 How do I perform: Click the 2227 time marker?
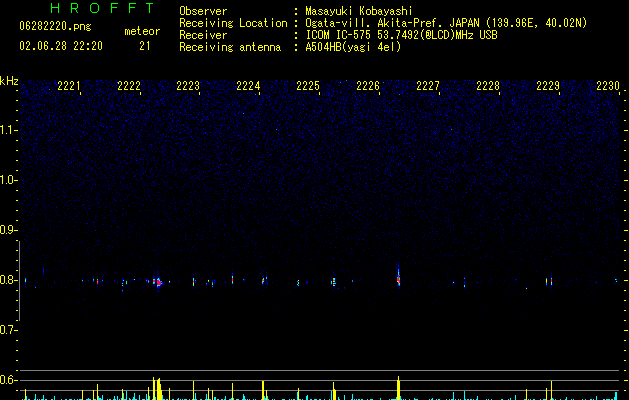point(428,86)
